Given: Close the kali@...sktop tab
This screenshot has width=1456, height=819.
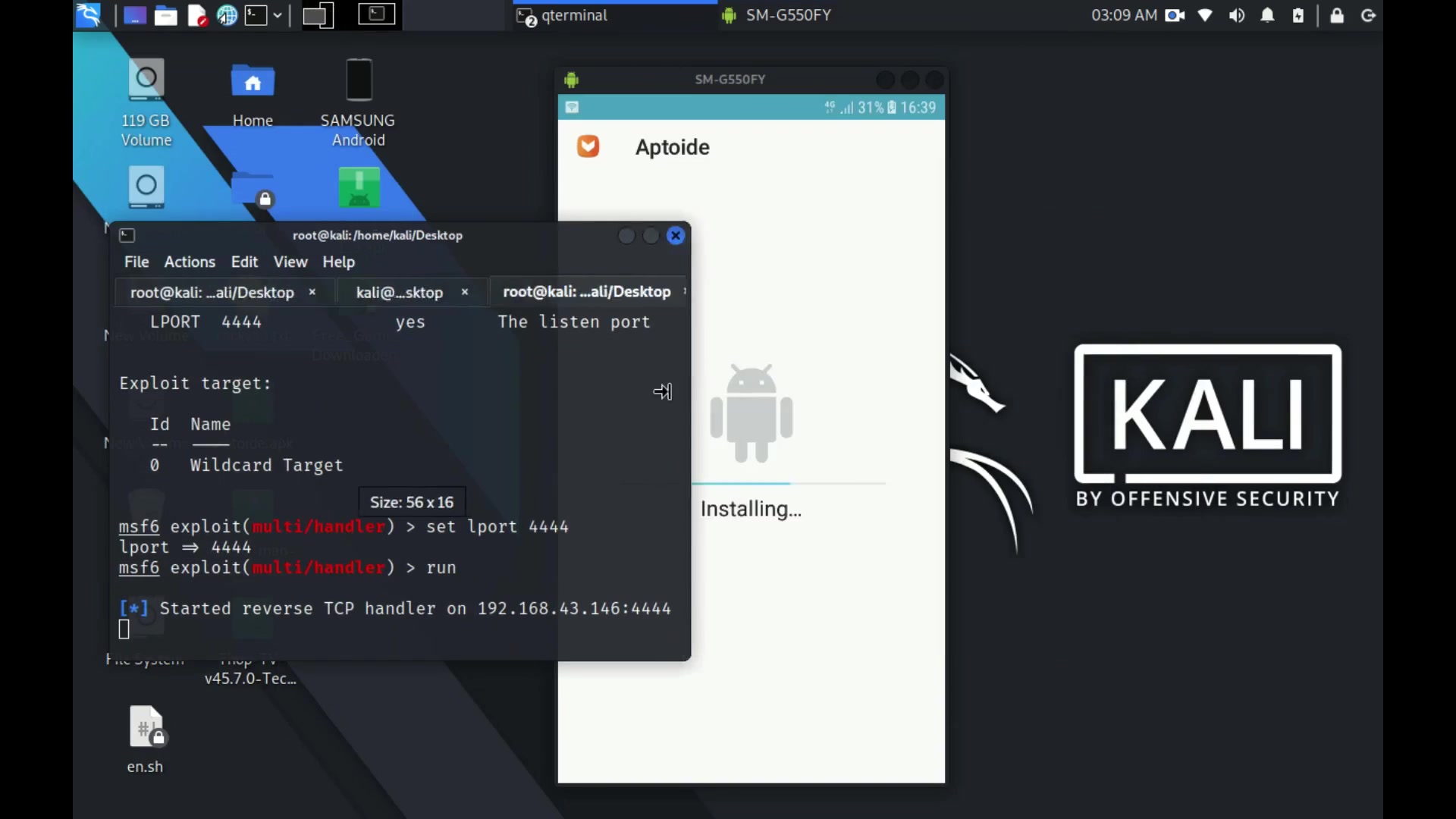Looking at the screenshot, I should pyautogui.click(x=465, y=292).
